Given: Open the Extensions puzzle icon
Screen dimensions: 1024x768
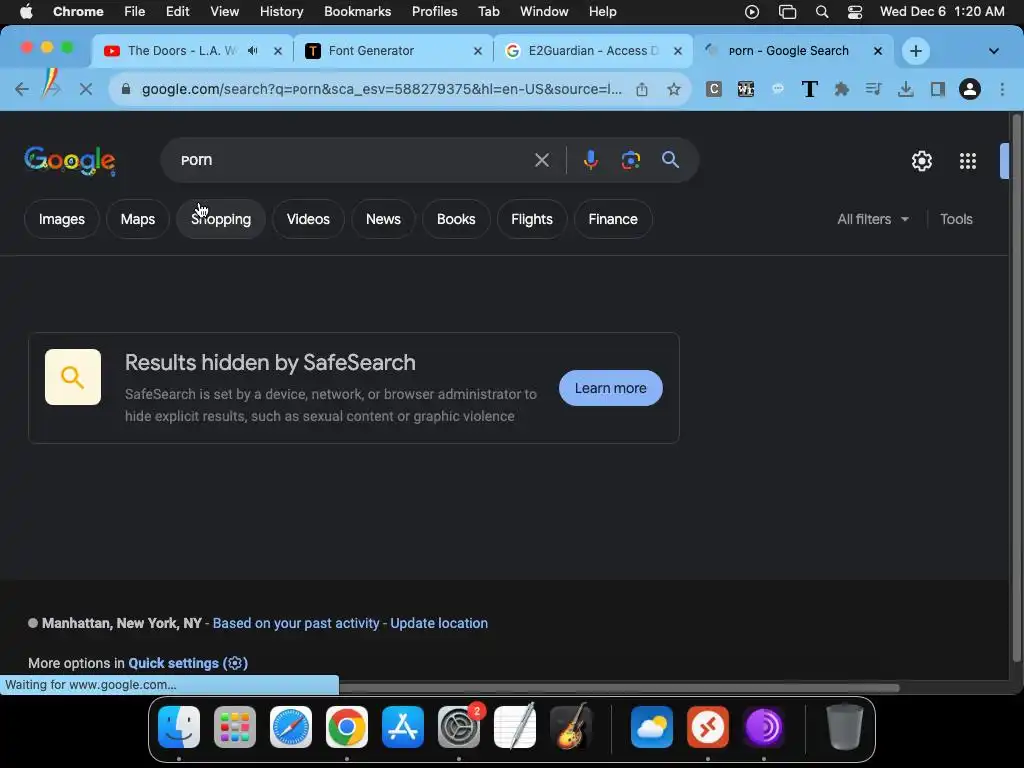Looking at the screenshot, I should (x=842, y=89).
